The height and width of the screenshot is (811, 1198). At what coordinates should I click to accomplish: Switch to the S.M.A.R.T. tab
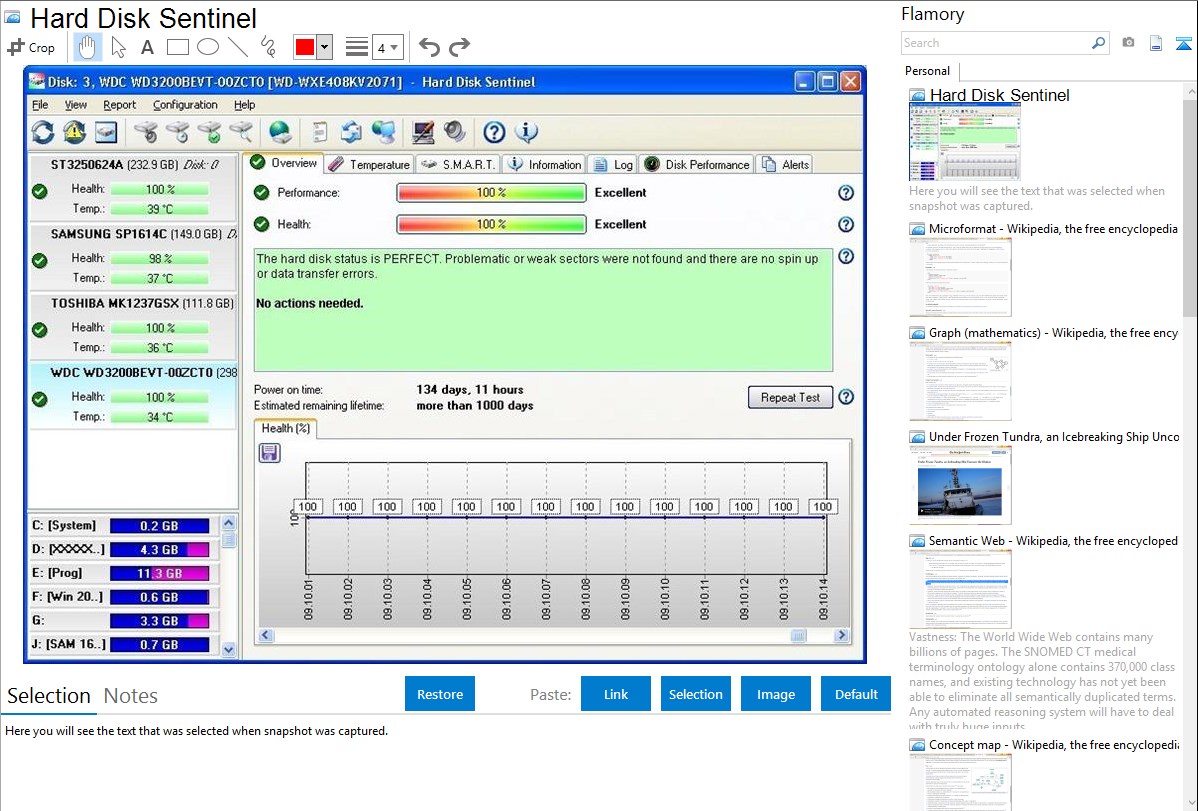[x=458, y=164]
